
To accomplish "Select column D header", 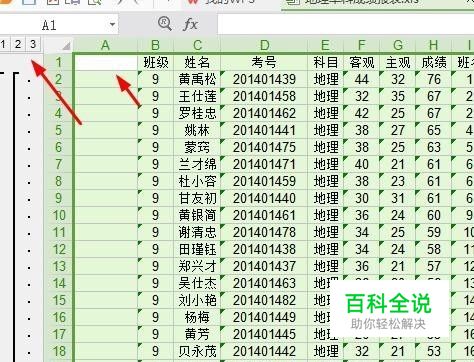I will click(264, 45).
